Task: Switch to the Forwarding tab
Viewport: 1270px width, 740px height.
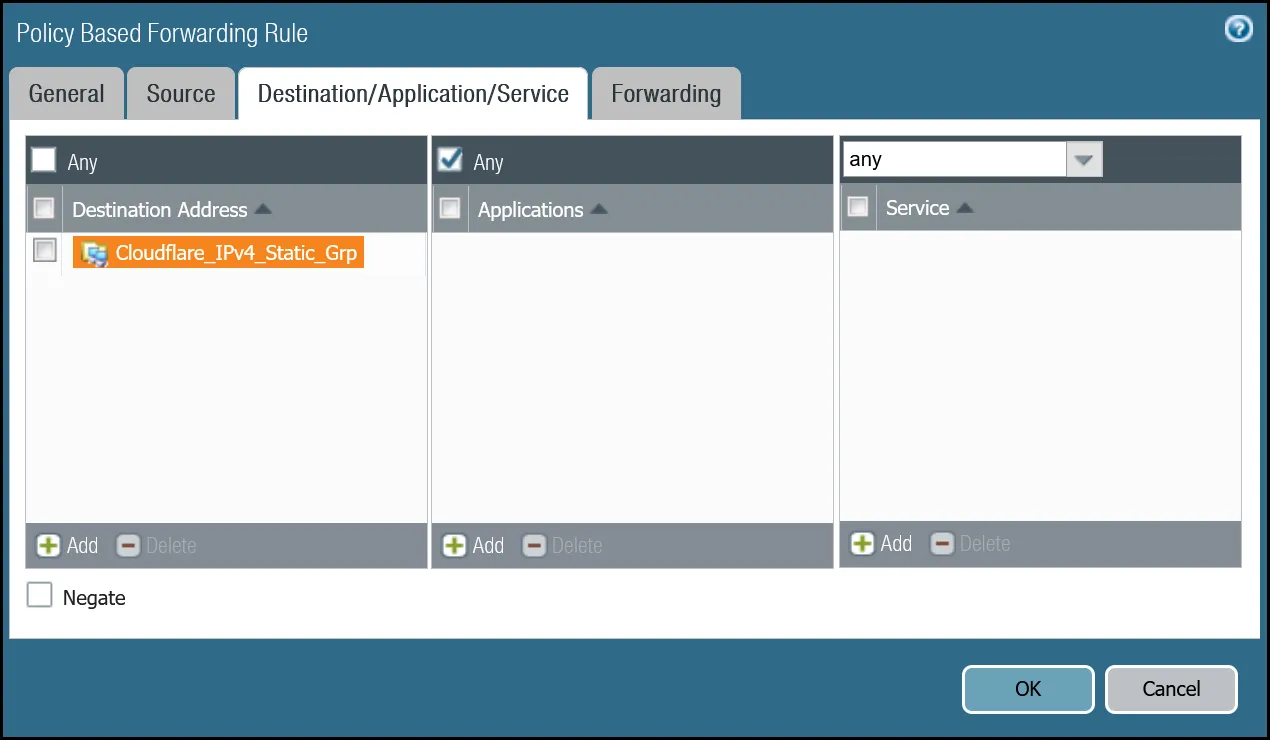Action: point(665,94)
